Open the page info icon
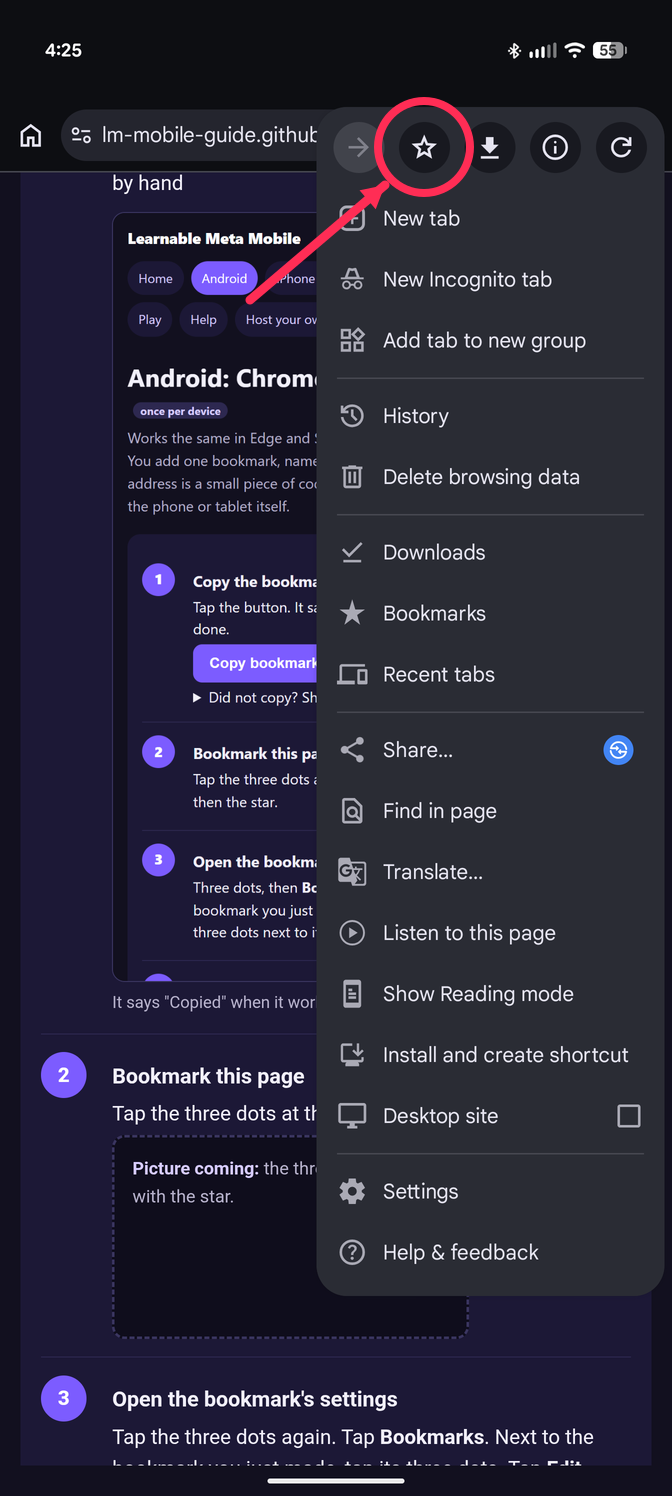672x1496 pixels. (x=555, y=148)
